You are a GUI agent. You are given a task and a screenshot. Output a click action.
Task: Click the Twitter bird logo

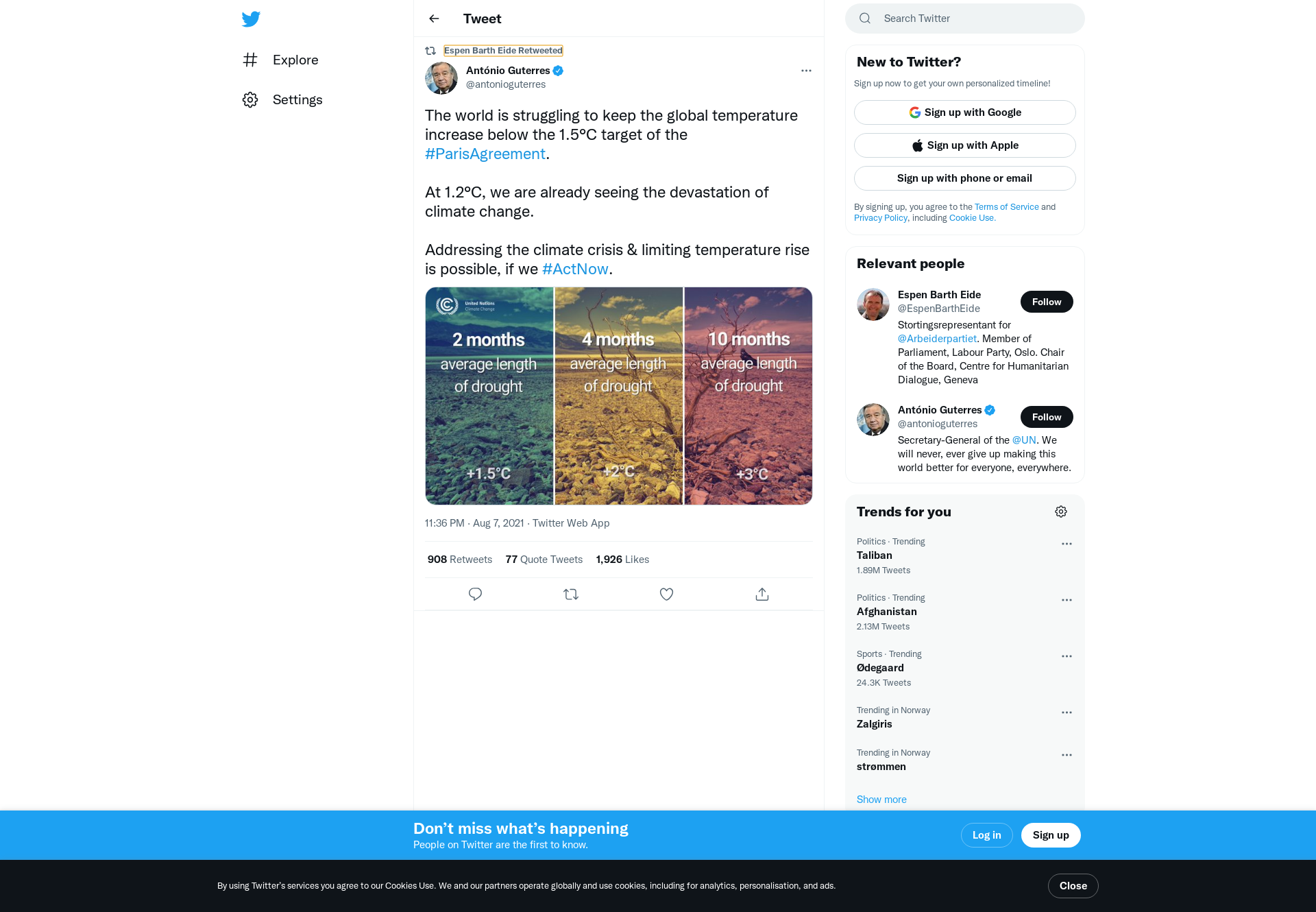coord(251,19)
